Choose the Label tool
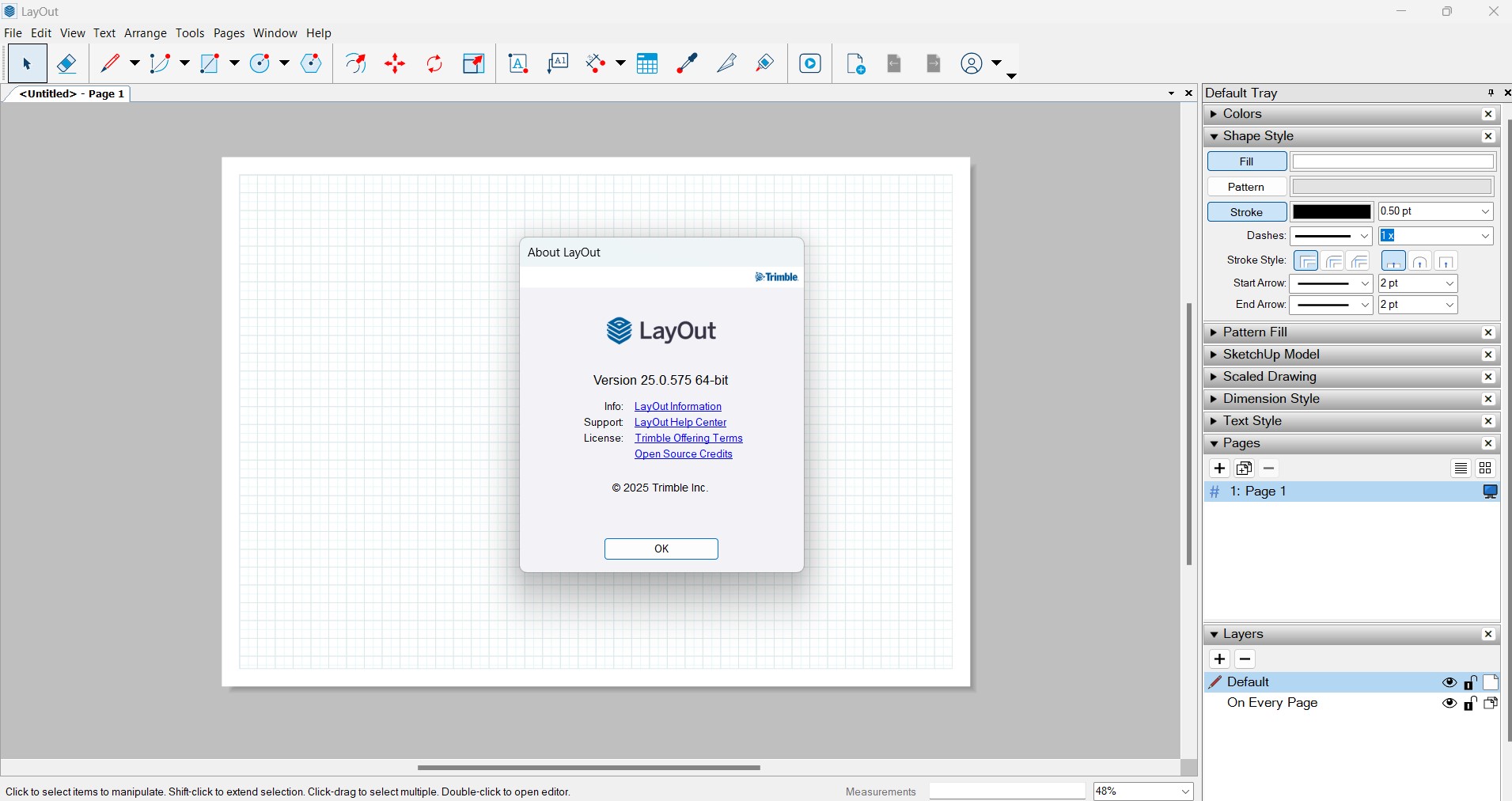Image resolution: width=1512 pixels, height=801 pixels. (558, 63)
